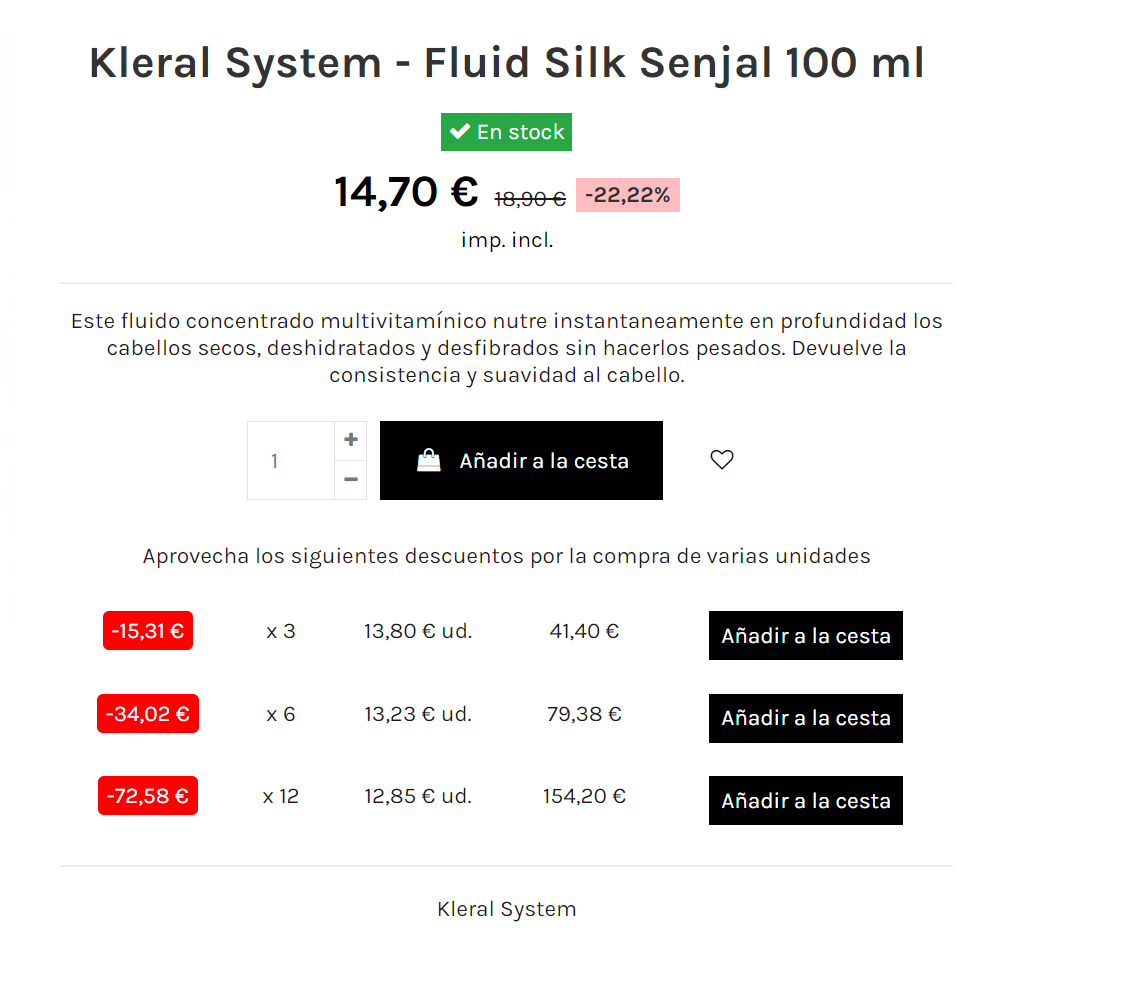1134x994 pixels.
Task: Click the crossed-out 18,90 € old price
Action: coord(530,200)
